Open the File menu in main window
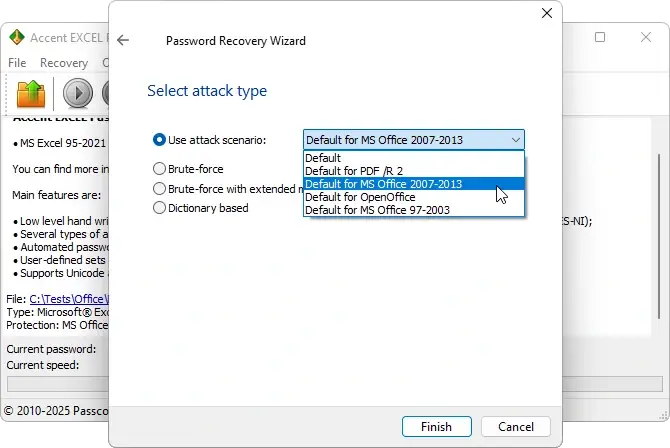This screenshot has width=670, height=448. click(x=17, y=63)
